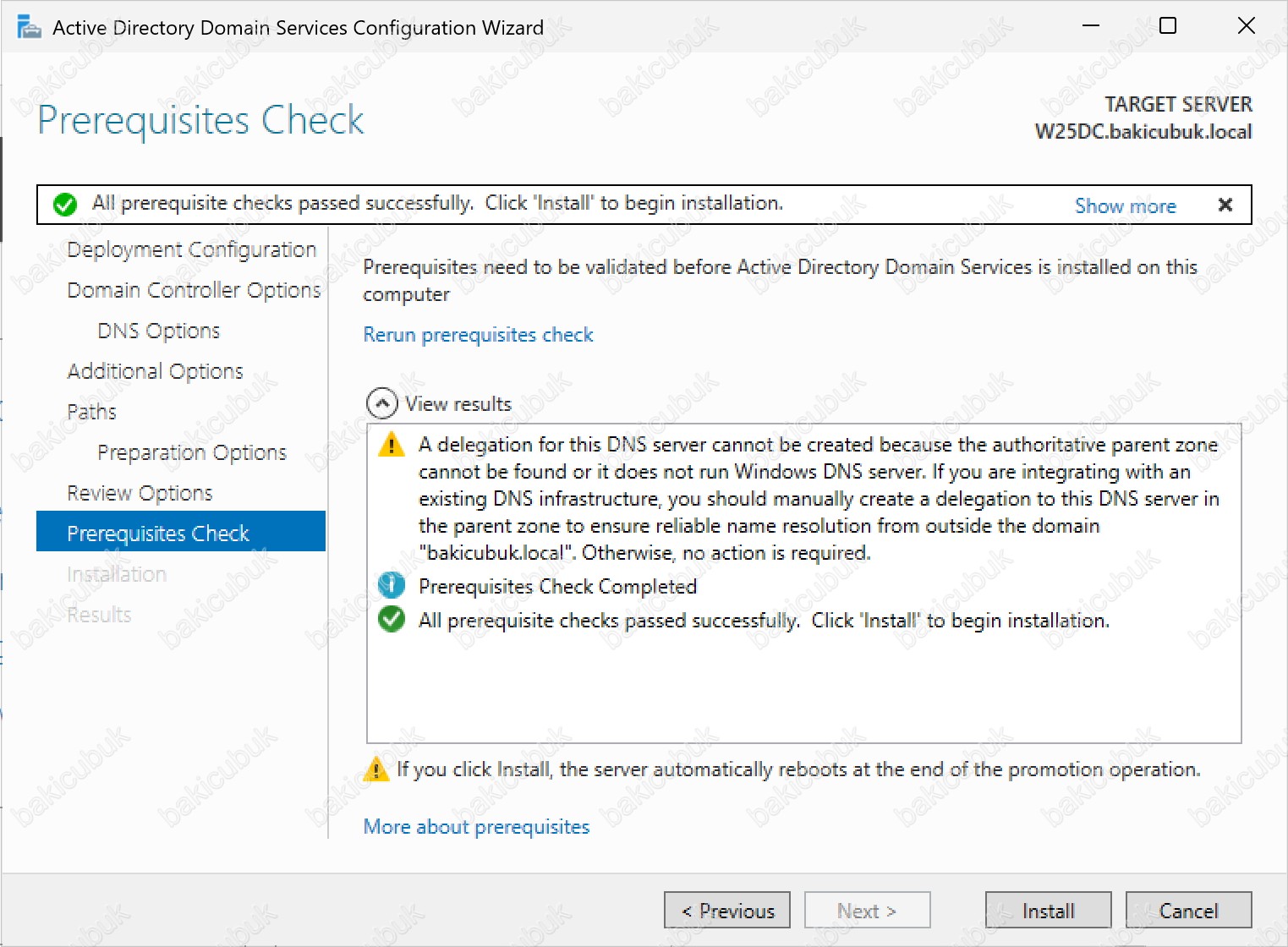
Task: Click the disabled Results step
Action: pos(99,615)
